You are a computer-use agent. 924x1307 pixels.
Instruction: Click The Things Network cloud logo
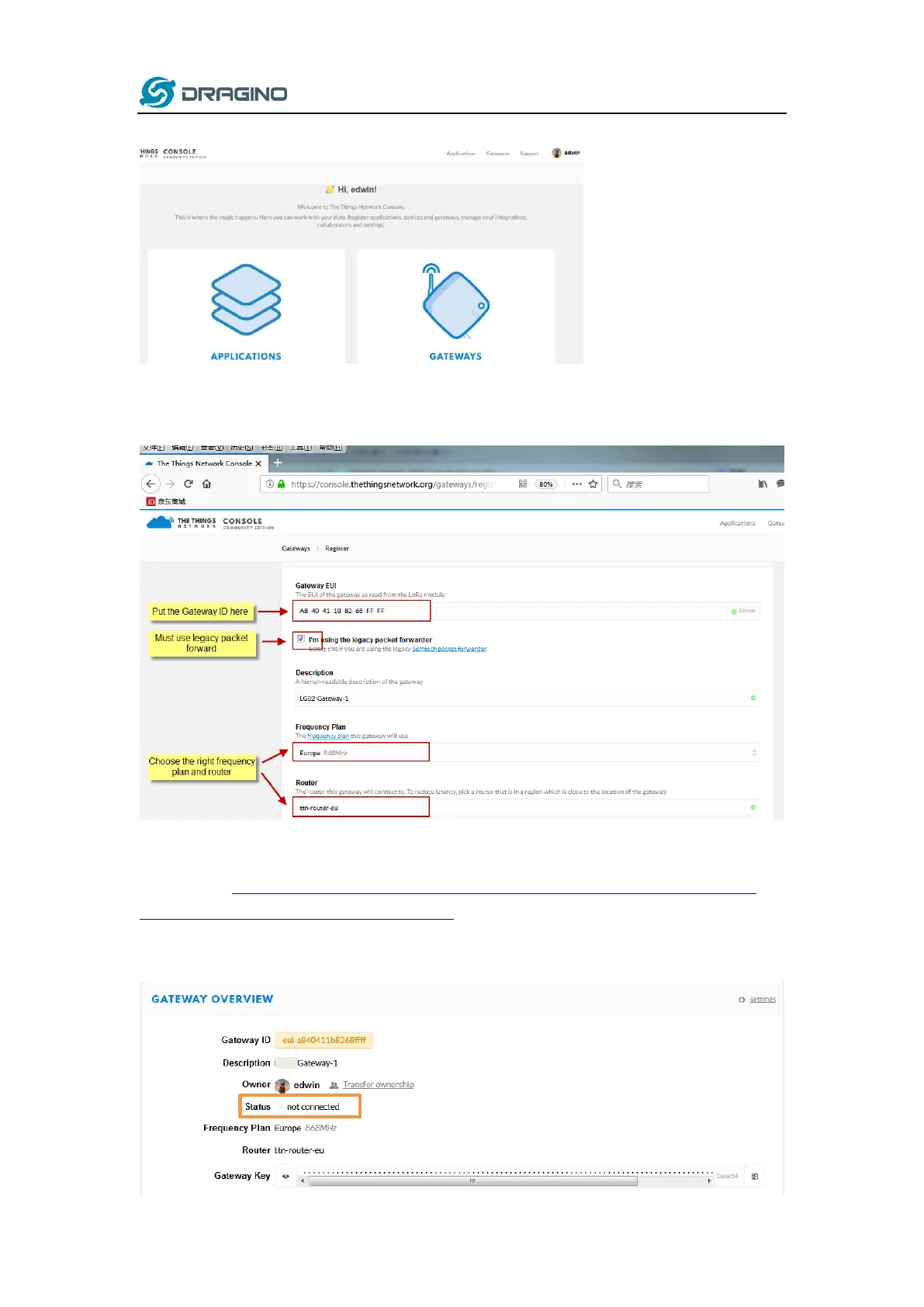pyautogui.click(x=160, y=522)
